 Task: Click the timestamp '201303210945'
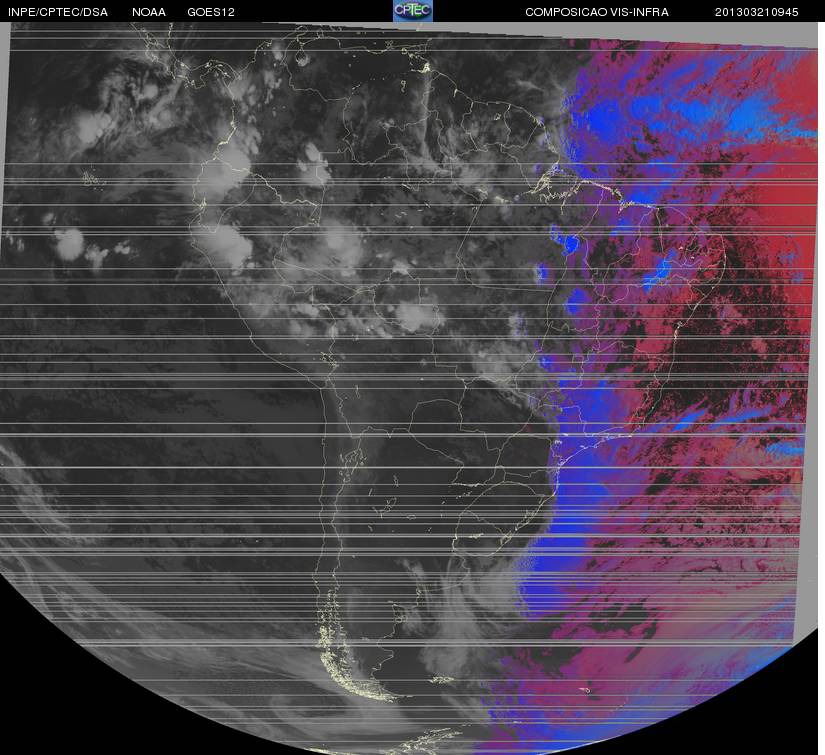pos(757,12)
